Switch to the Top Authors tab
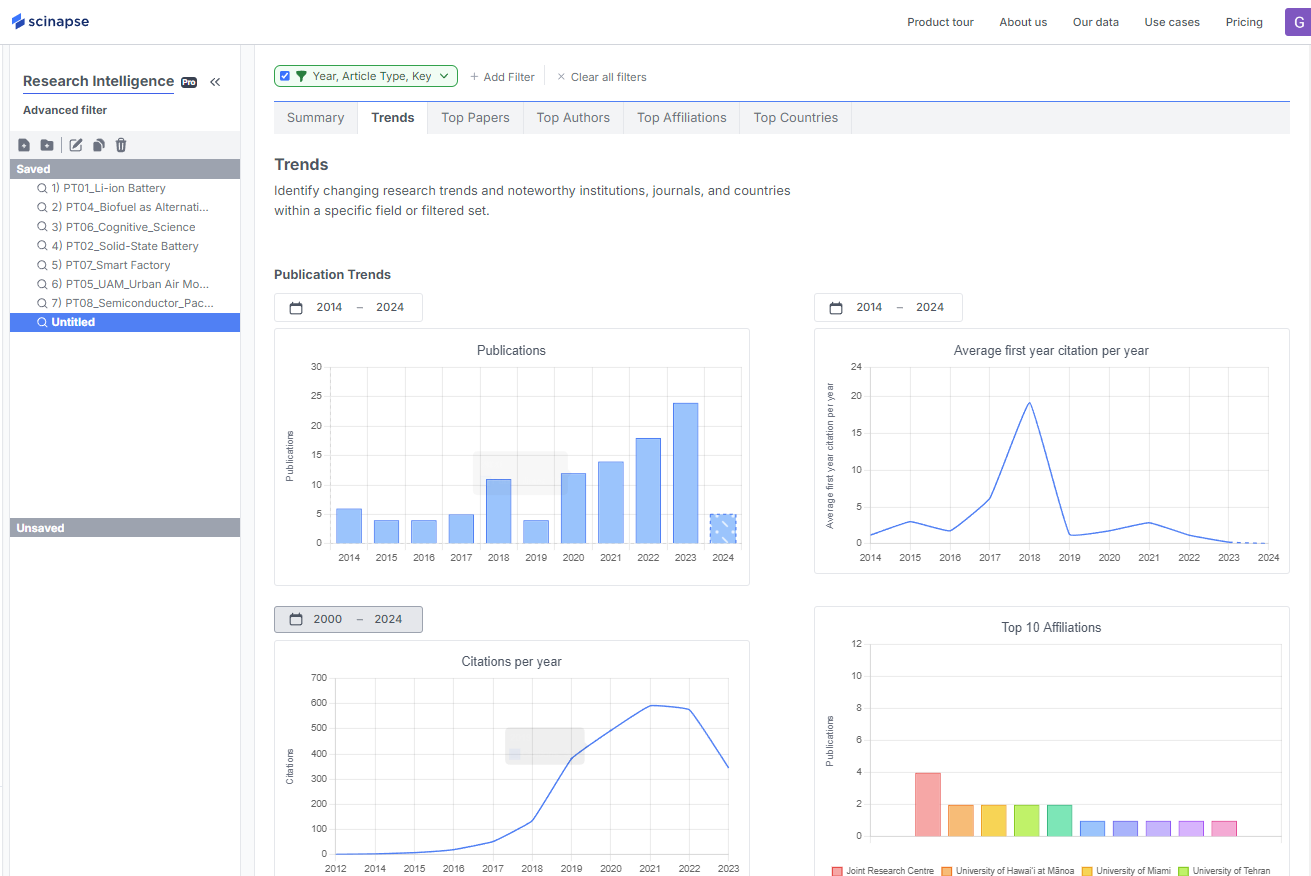1311x876 pixels. click(x=573, y=118)
